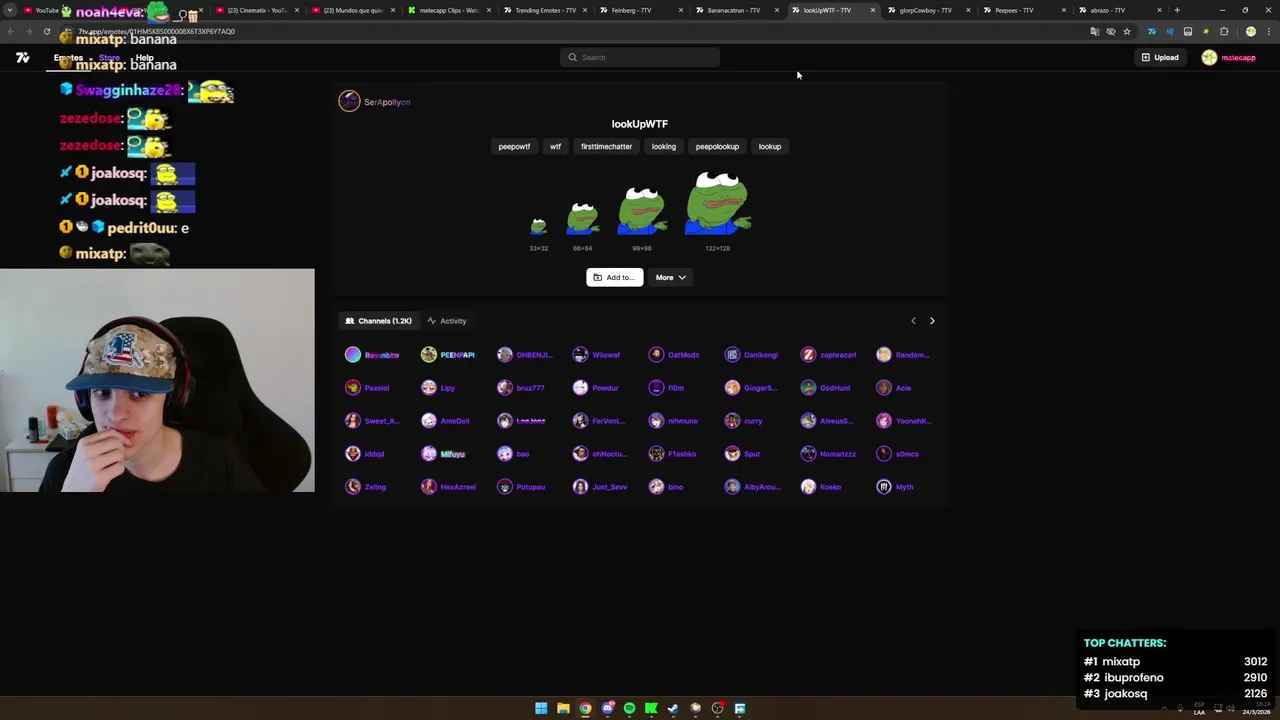The width and height of the screenshot is (1280, 720).
Task: Select the wtf tag
Action: [555, 147]
